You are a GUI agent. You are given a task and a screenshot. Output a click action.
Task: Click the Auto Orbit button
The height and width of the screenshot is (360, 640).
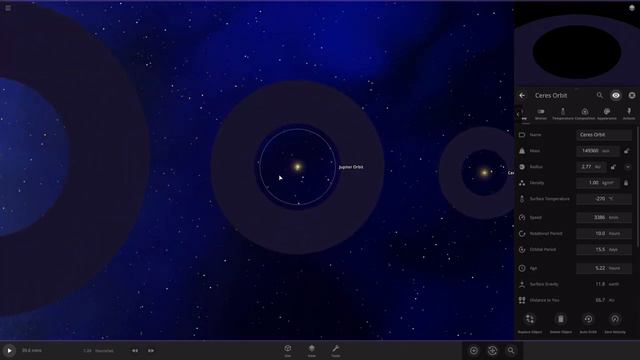(x=588, y=323)
